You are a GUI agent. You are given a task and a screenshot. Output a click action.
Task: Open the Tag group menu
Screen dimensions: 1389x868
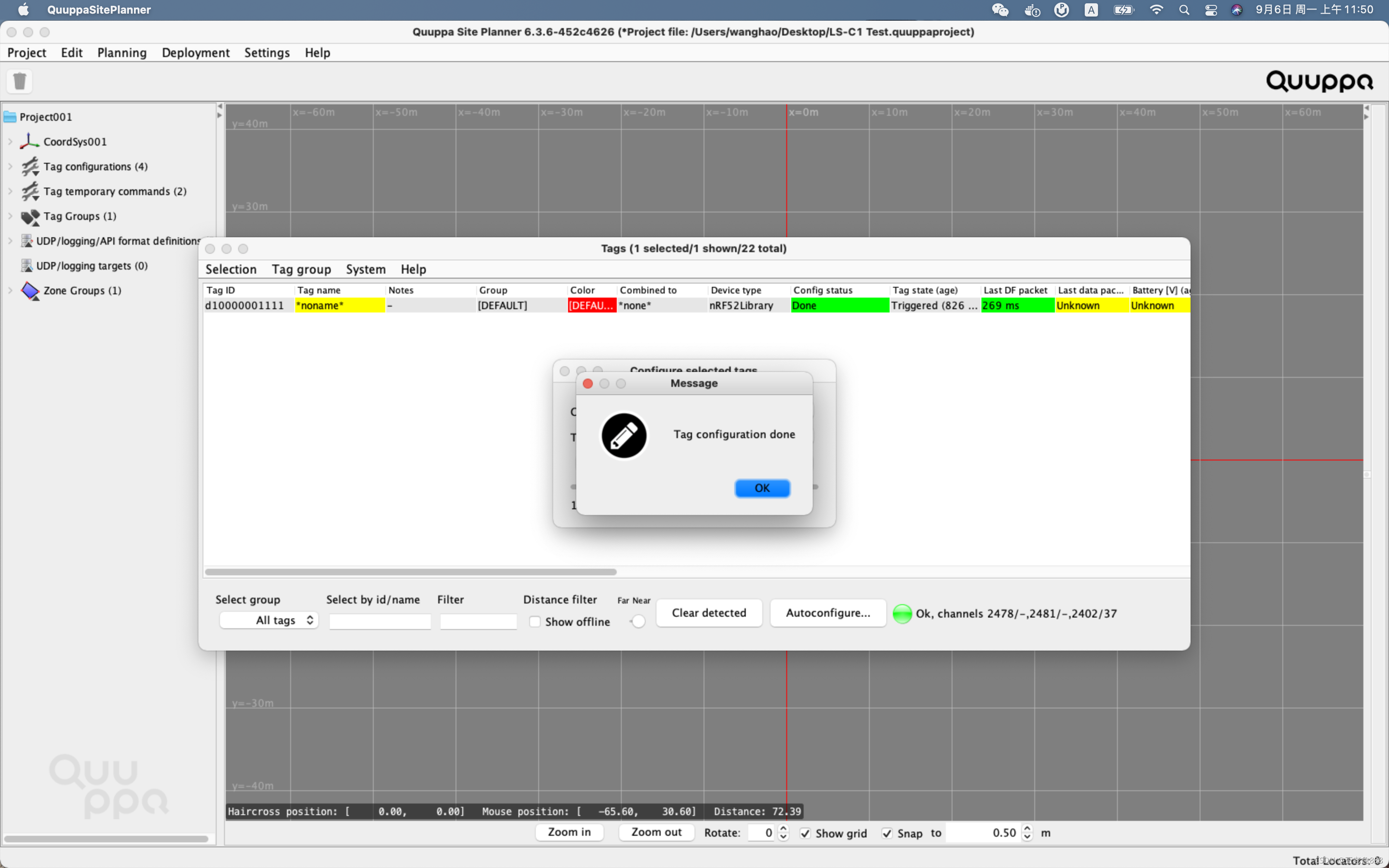[x=301, y=269]
